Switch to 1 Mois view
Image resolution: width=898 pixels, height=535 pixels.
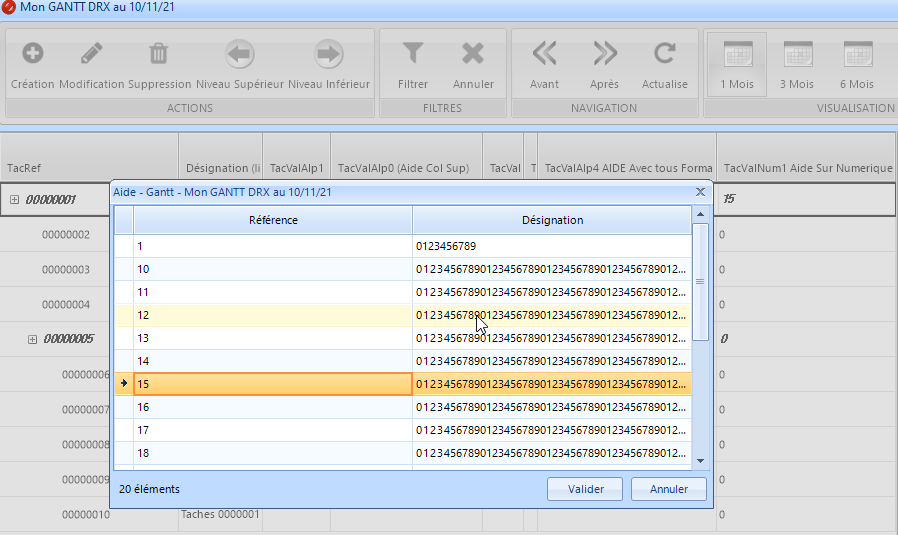pyautogui.click(x=737, y=54)
